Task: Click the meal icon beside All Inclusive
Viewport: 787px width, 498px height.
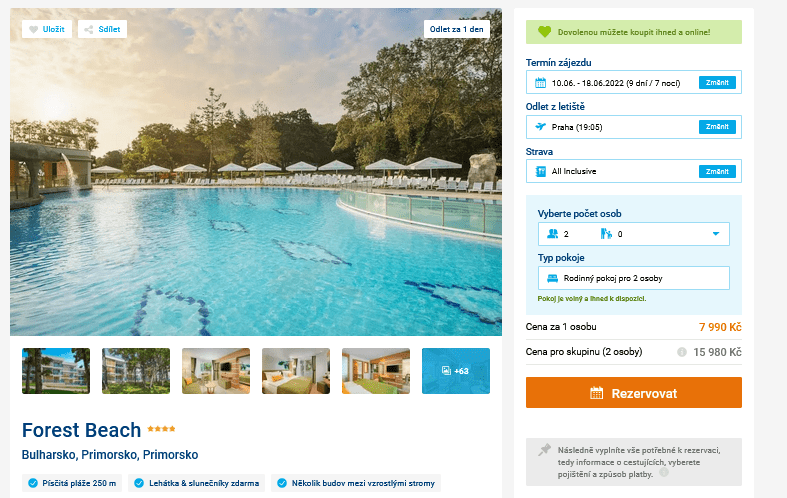Action: click(x=541, y=171)
